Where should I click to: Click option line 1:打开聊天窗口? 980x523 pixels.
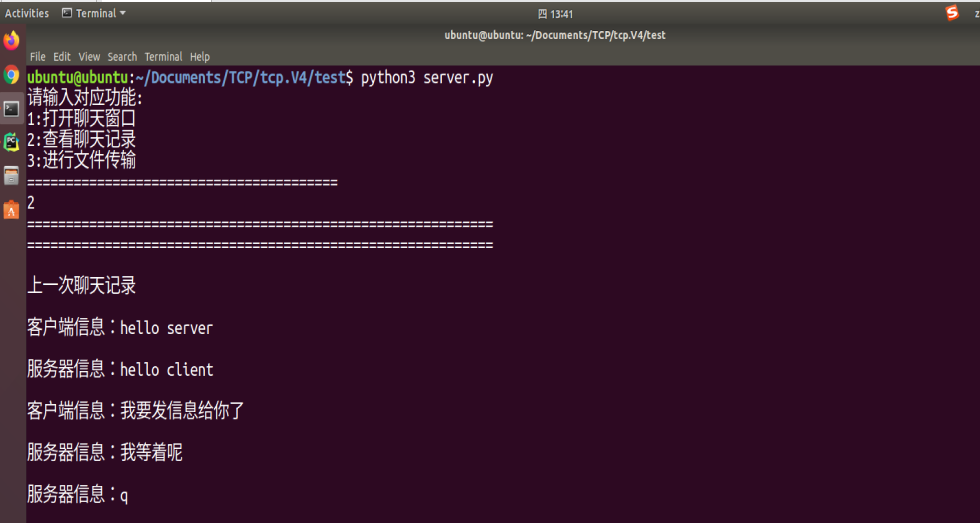pos(81,119)
